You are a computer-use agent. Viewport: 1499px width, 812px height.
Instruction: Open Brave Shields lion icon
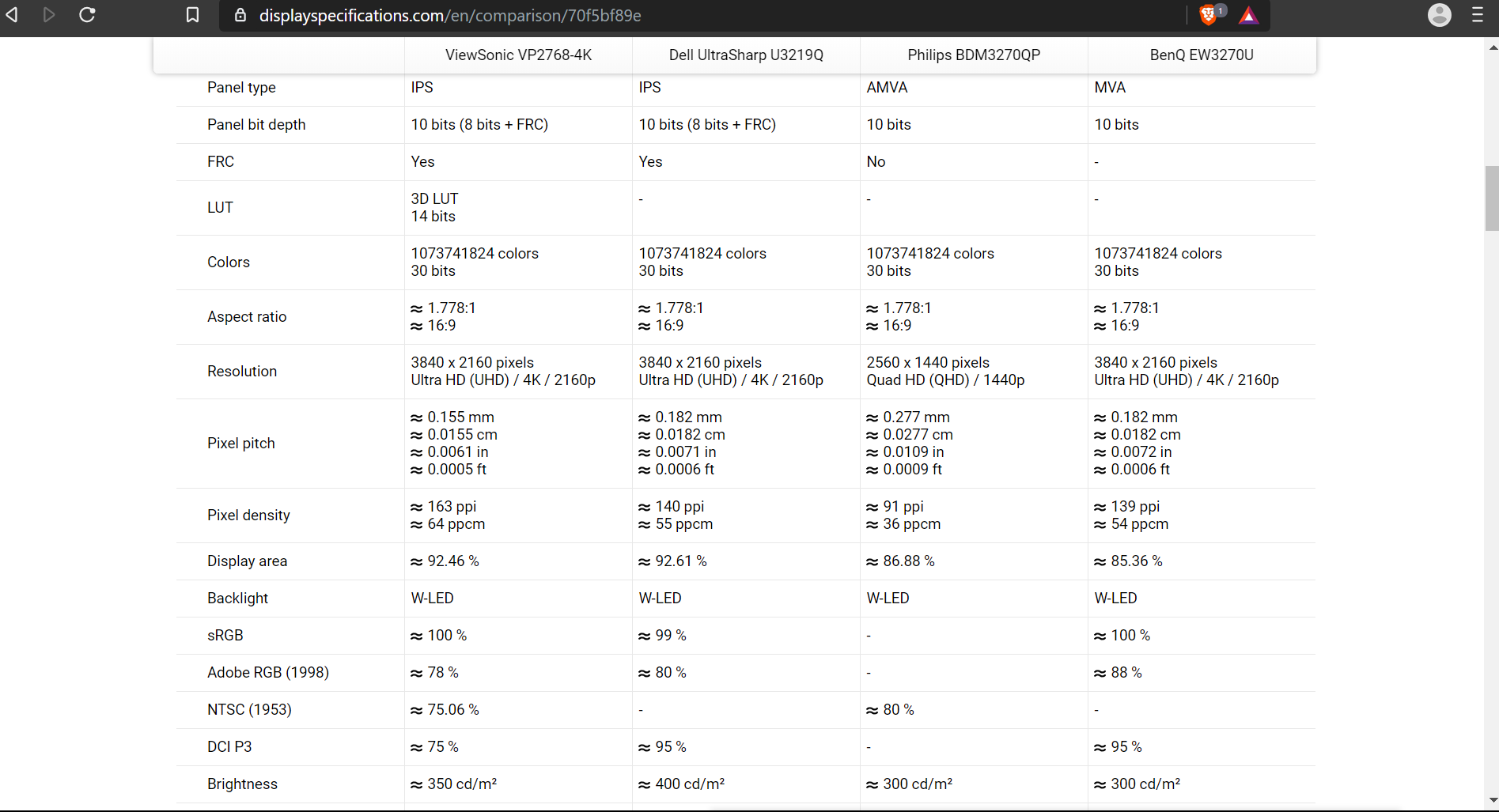coord(1209,15)
